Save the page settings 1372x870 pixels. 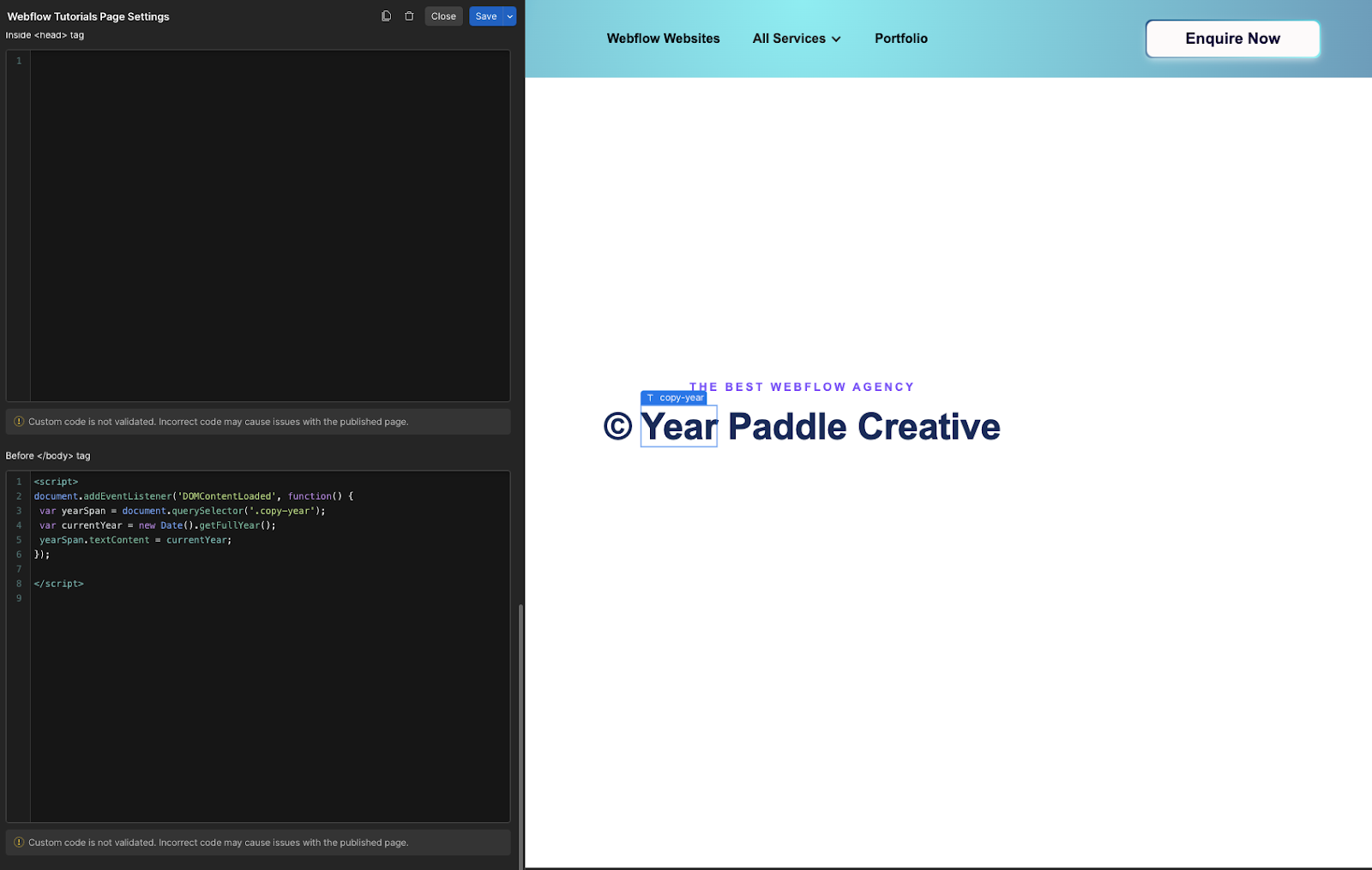pyautogui.click(x=486, y=16)
